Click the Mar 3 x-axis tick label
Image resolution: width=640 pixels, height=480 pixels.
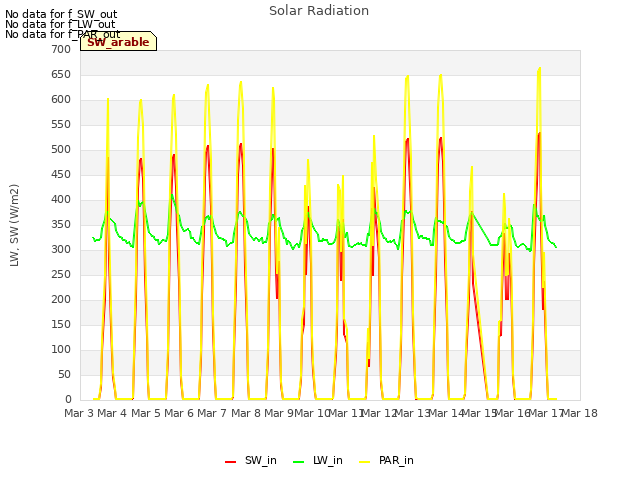coord(79,413)
